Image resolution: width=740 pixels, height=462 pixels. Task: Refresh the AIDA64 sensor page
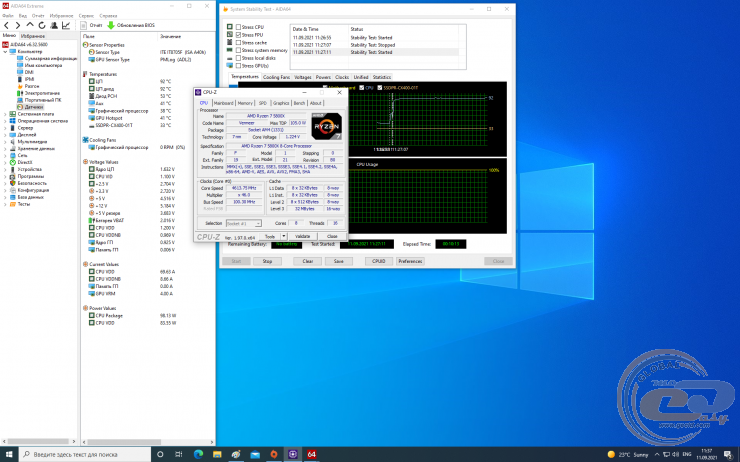click(42, 25)
